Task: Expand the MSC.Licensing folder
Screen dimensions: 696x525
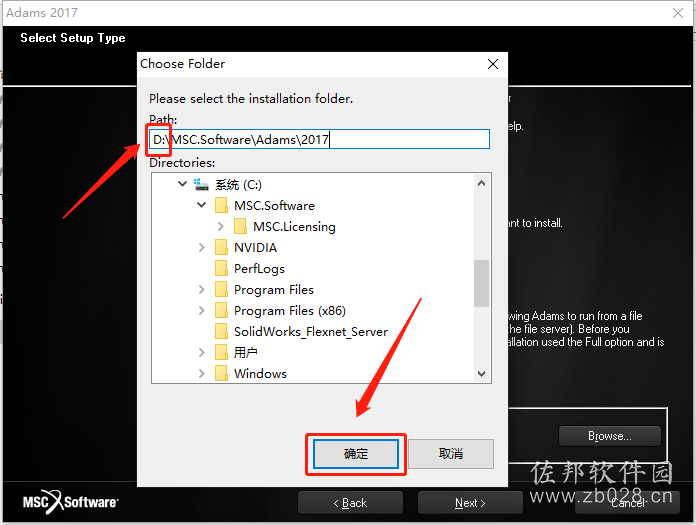Action: click(221, 226)
